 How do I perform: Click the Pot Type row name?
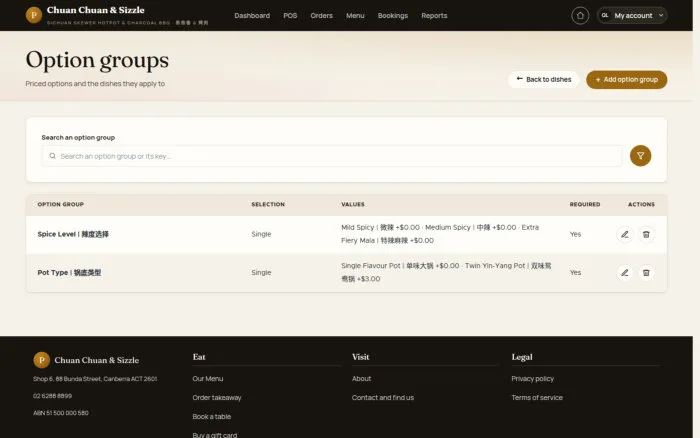(x=69, y=272)
